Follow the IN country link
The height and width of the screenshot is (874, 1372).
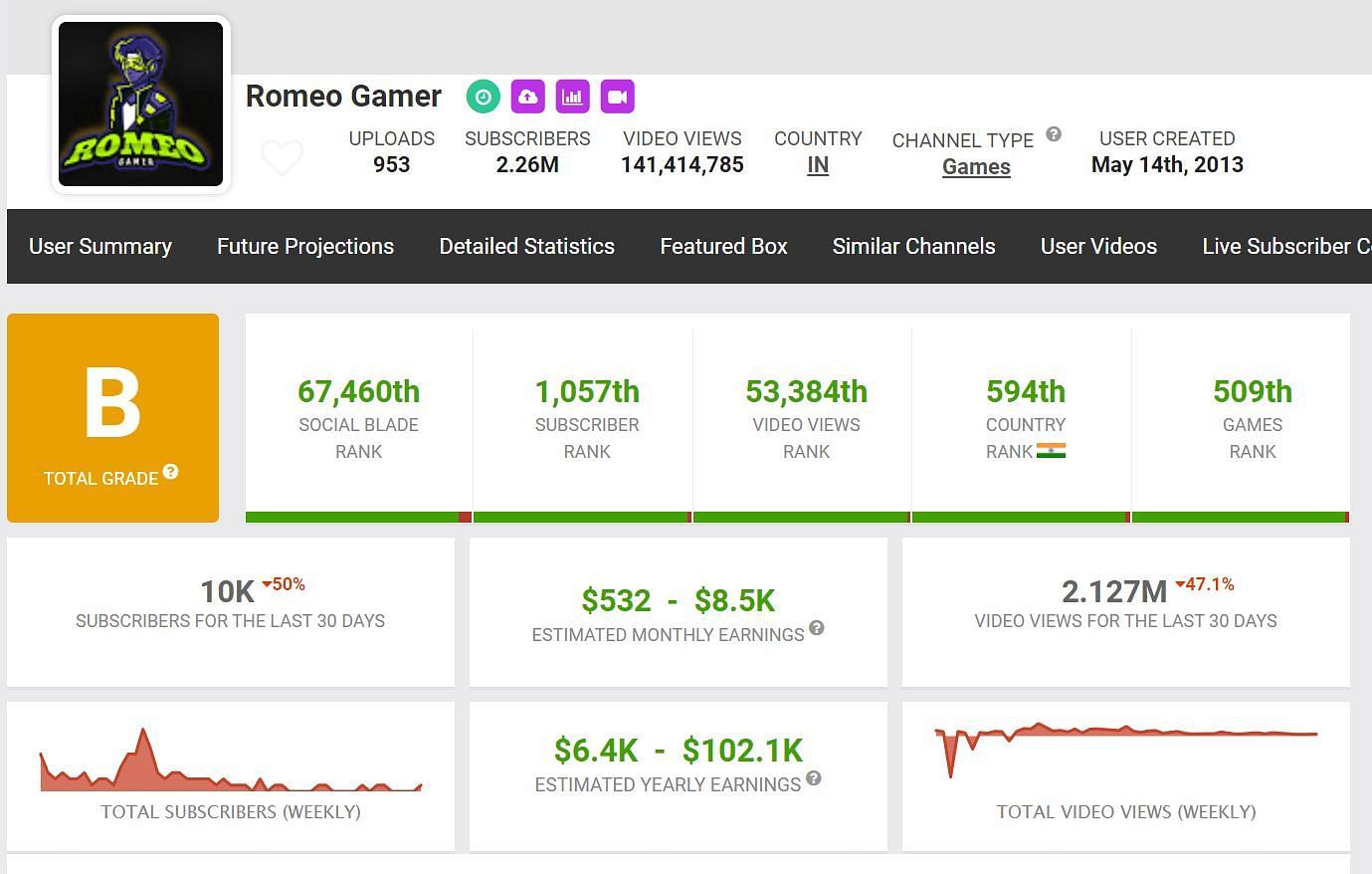[818, 165]
